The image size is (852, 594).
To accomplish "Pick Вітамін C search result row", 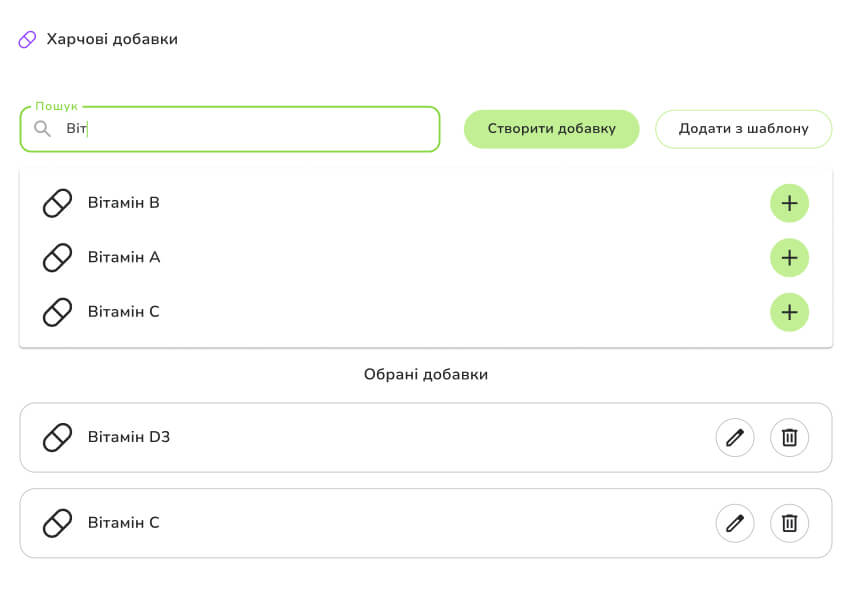I will click(124, 312).
